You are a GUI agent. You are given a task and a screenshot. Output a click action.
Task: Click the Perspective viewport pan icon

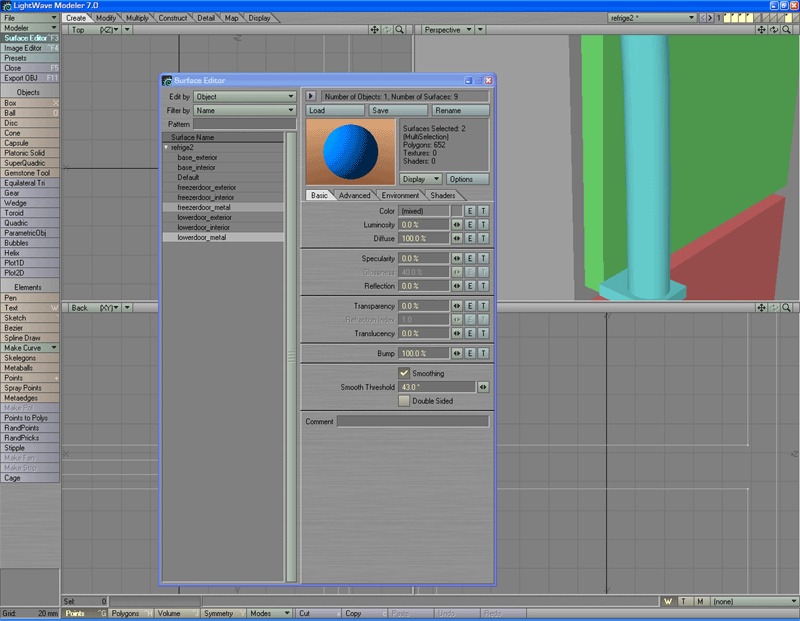[x=761, y=30]
